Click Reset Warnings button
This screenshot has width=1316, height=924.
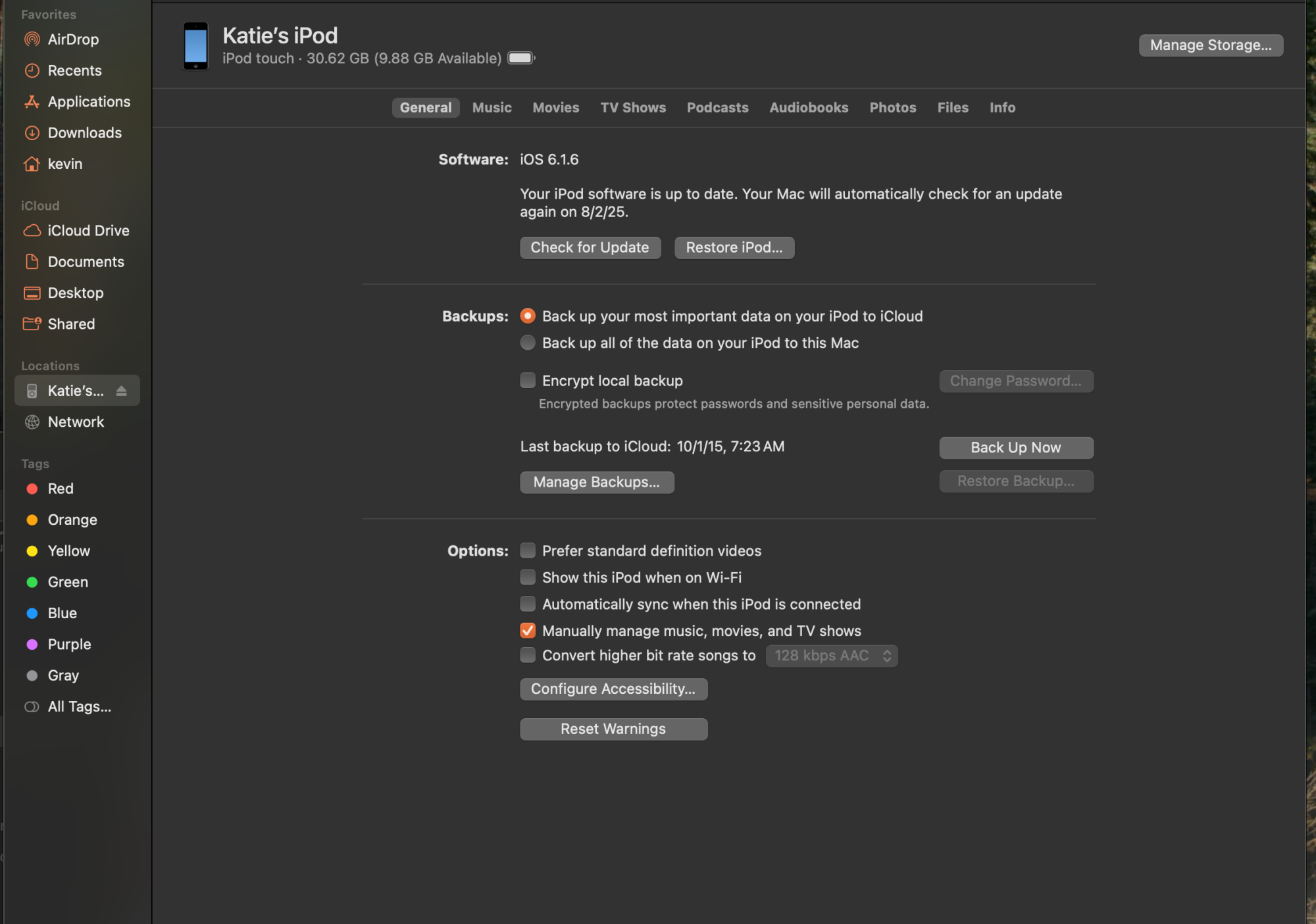coord(613,729)
